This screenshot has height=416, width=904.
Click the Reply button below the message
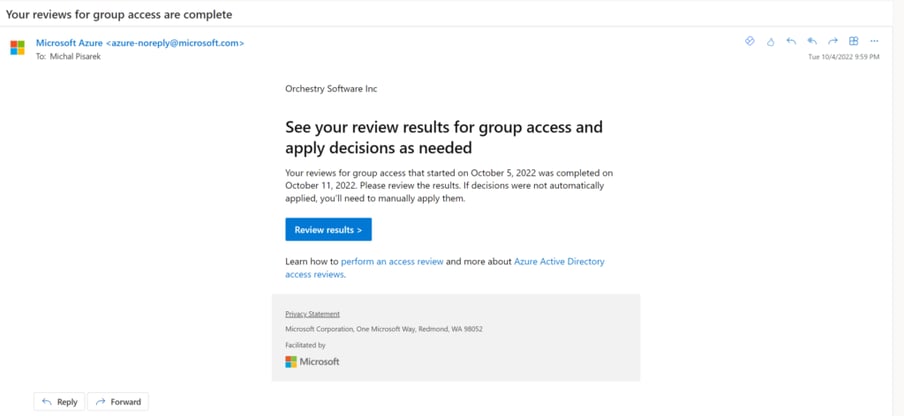tap(59, 402)
